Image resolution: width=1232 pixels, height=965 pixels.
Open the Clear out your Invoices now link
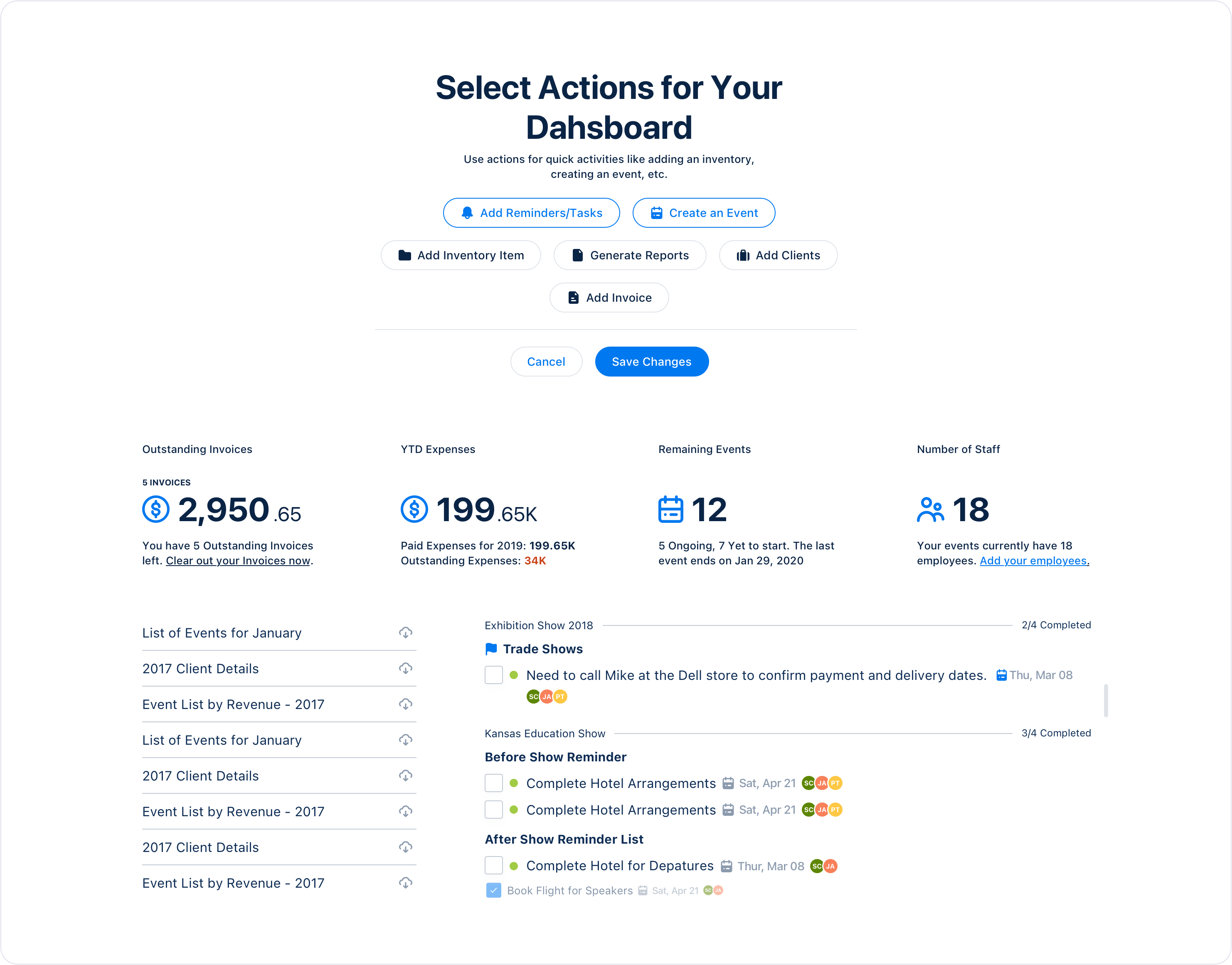tap(238, 561)
